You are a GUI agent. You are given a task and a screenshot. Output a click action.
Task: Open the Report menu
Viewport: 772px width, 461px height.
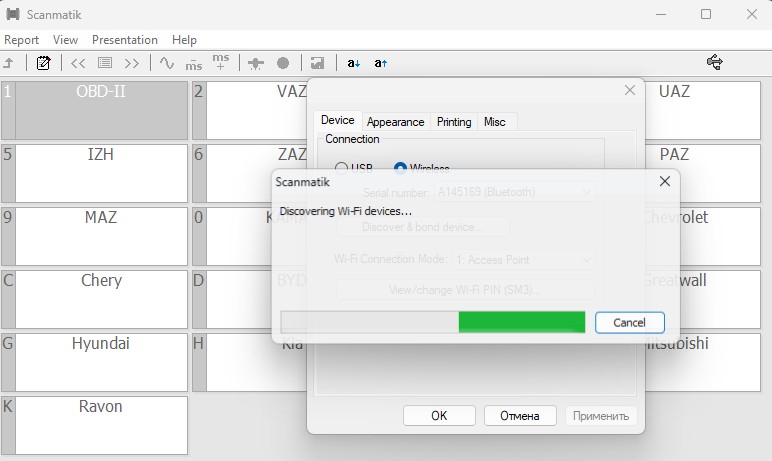point(21,40)
